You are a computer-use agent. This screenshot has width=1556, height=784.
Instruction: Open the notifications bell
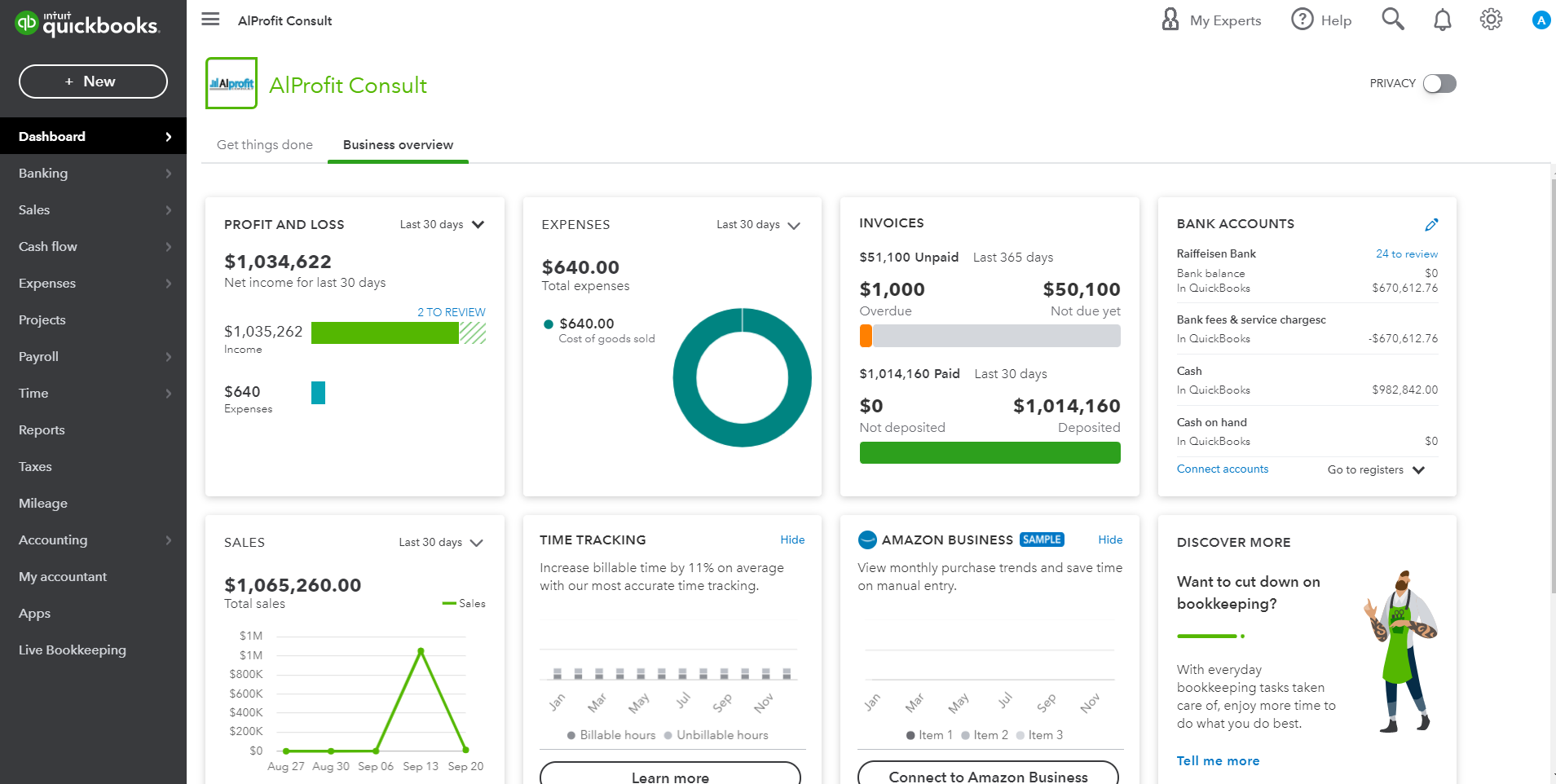click(1442, 20)
